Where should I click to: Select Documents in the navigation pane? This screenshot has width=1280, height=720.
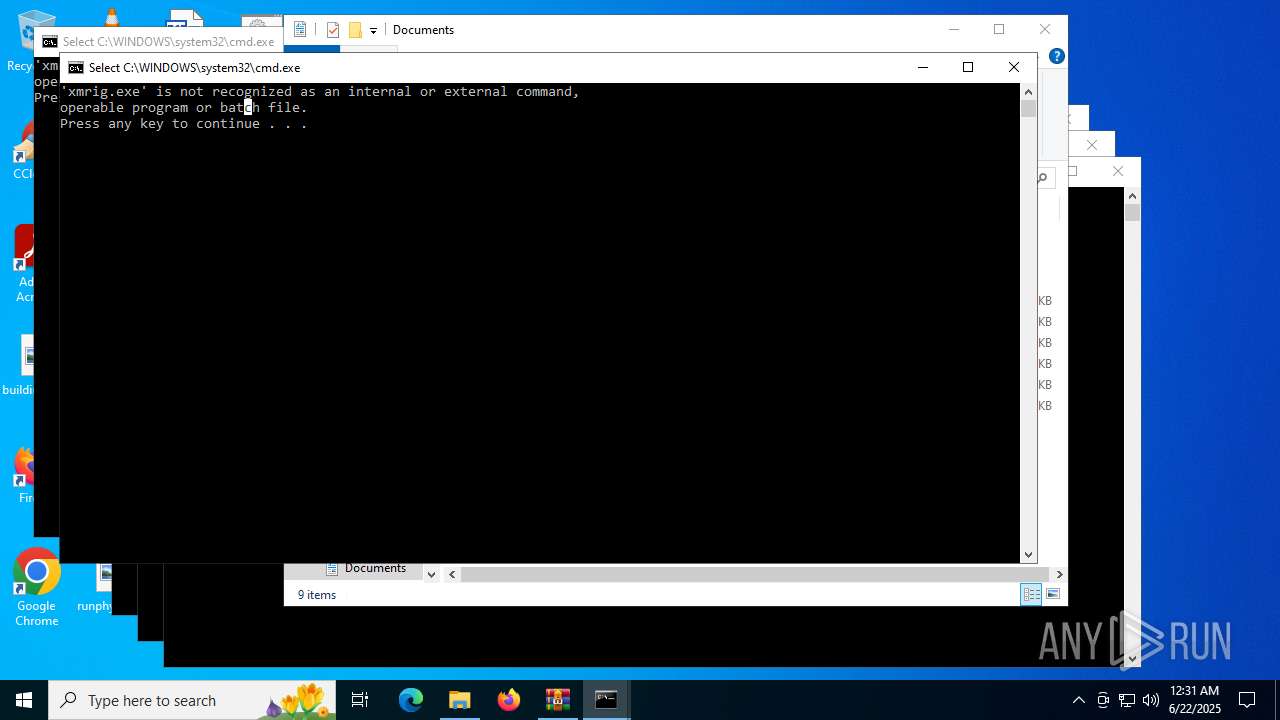(x=375, y=568)
